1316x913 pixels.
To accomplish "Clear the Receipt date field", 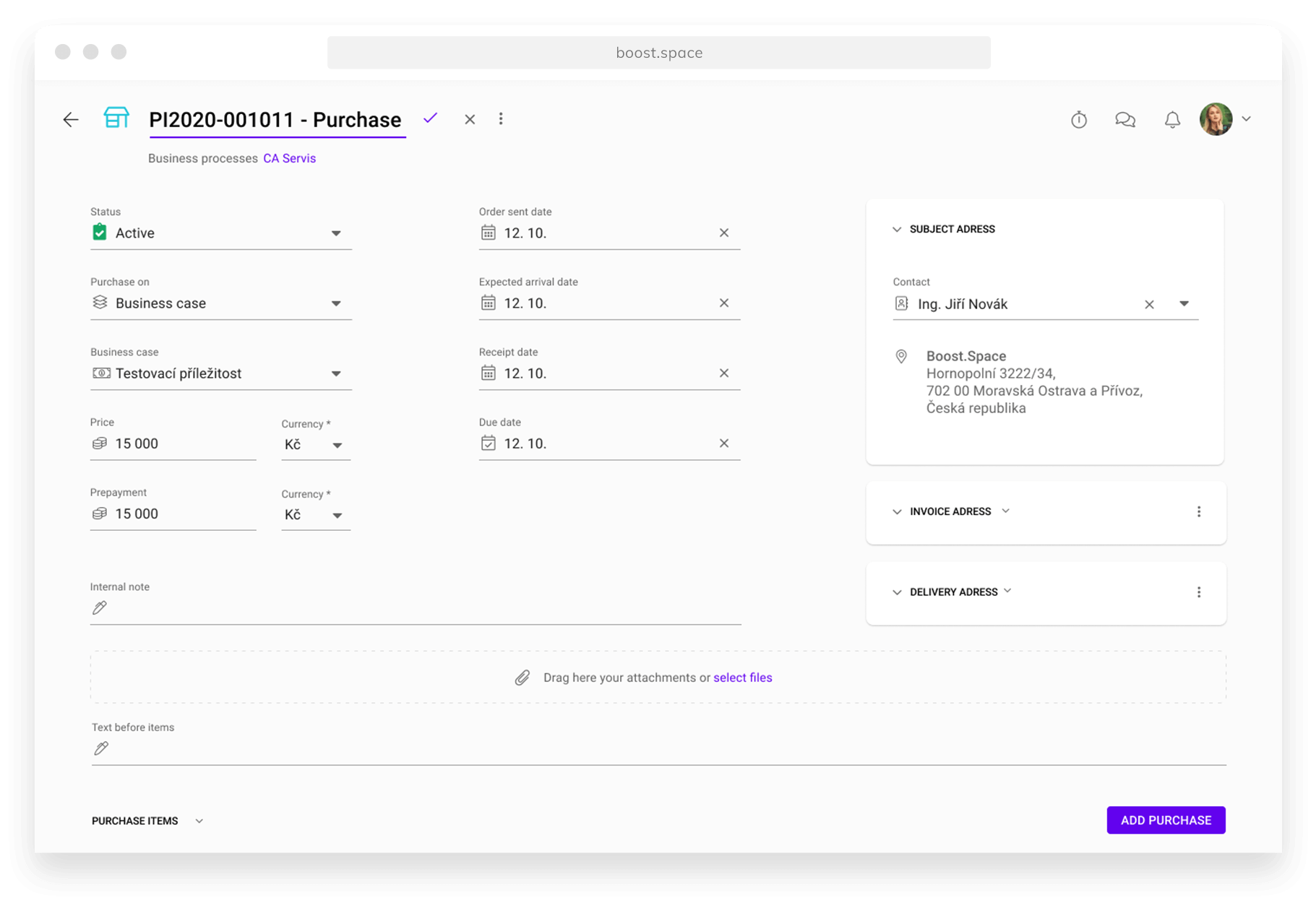I will [x=723, y=373].
